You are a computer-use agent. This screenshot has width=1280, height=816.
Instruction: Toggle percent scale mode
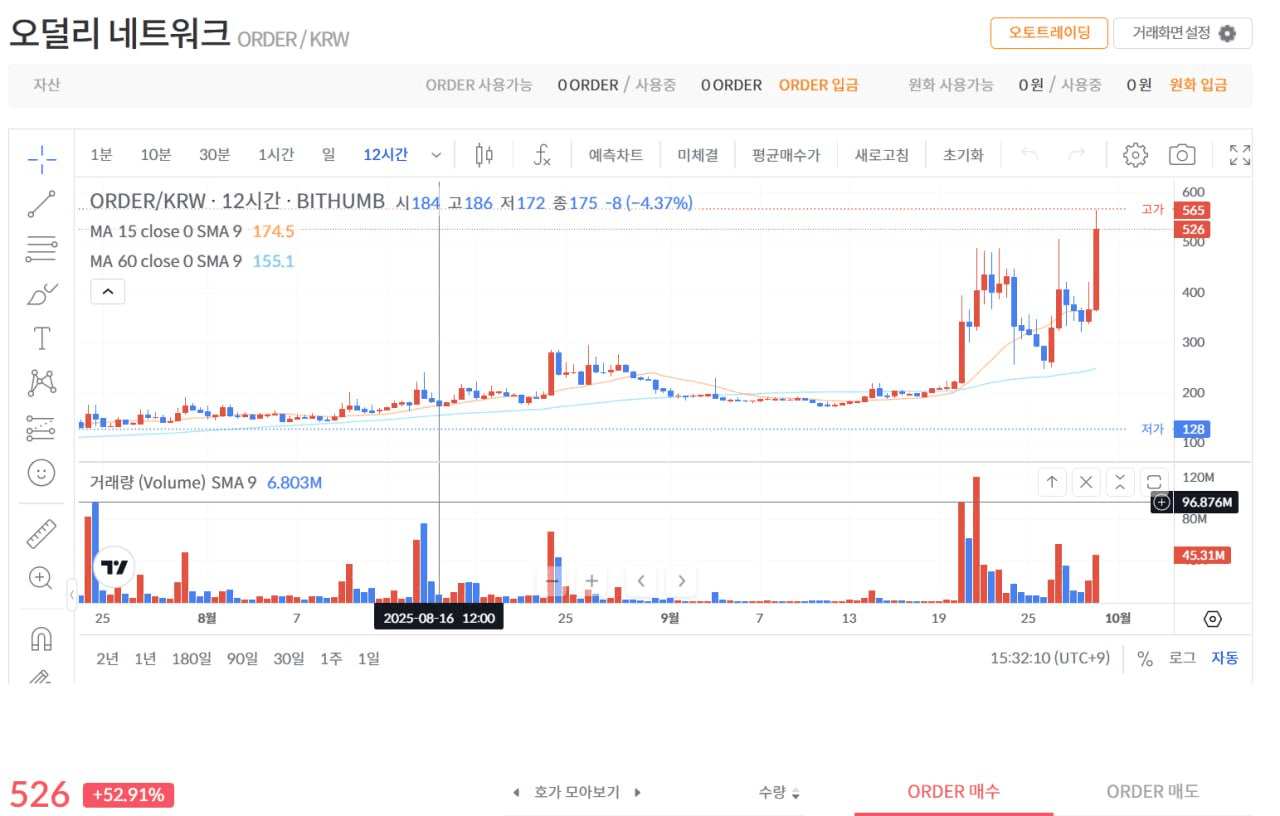coord(1145,659)
